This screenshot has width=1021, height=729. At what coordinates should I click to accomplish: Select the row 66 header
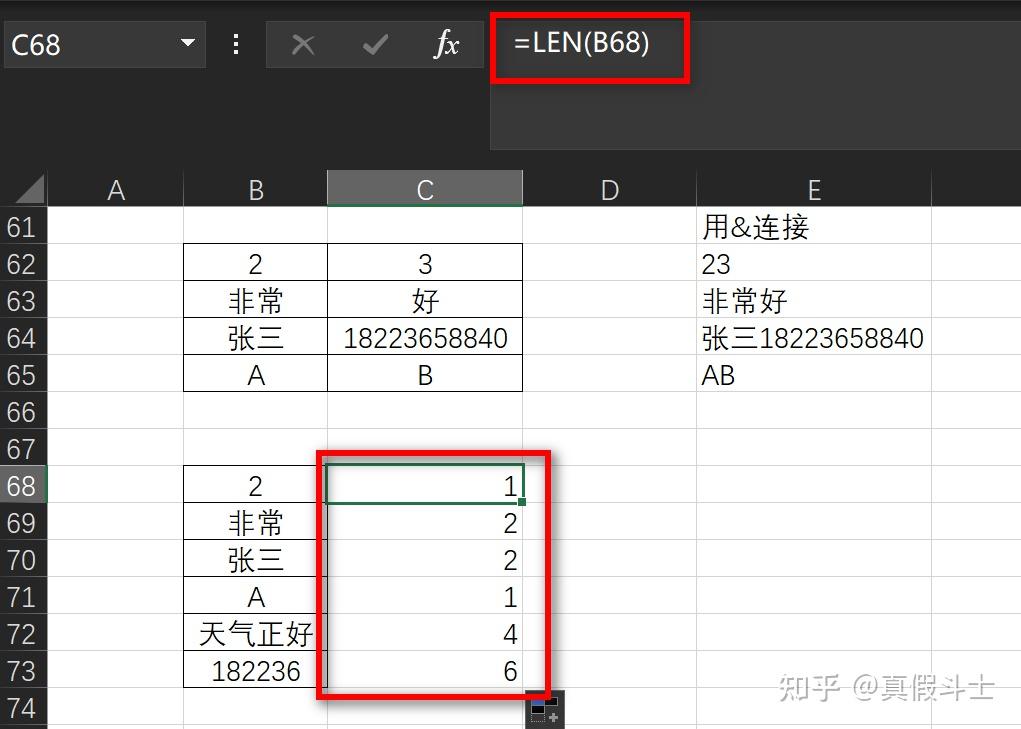[x=23, y=411]
